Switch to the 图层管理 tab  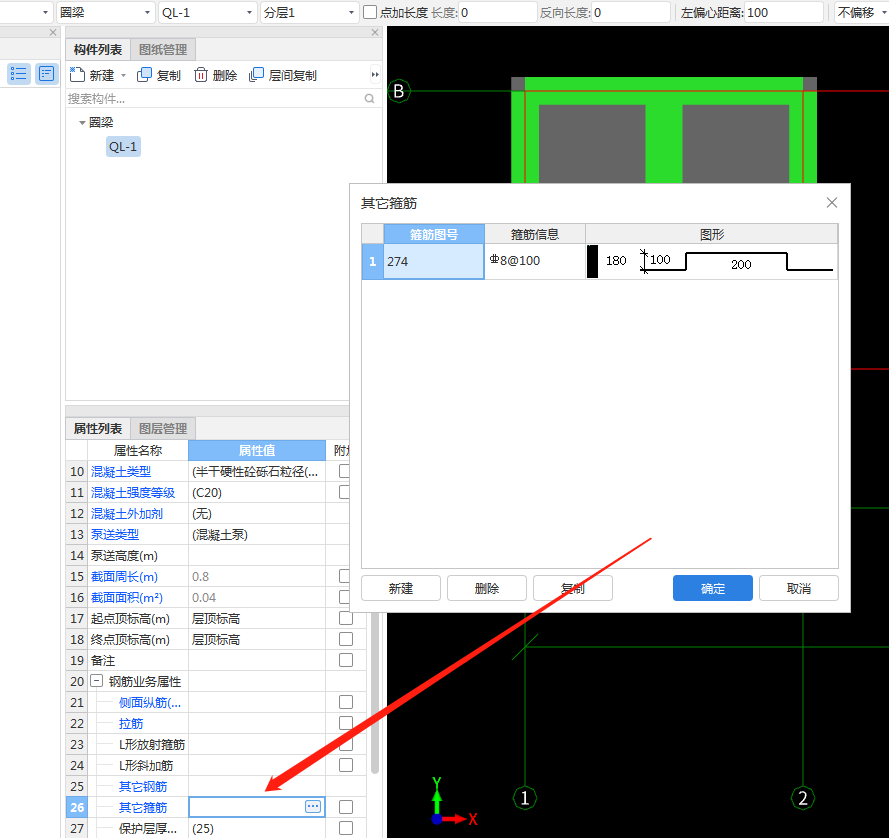tap(163, 428)
